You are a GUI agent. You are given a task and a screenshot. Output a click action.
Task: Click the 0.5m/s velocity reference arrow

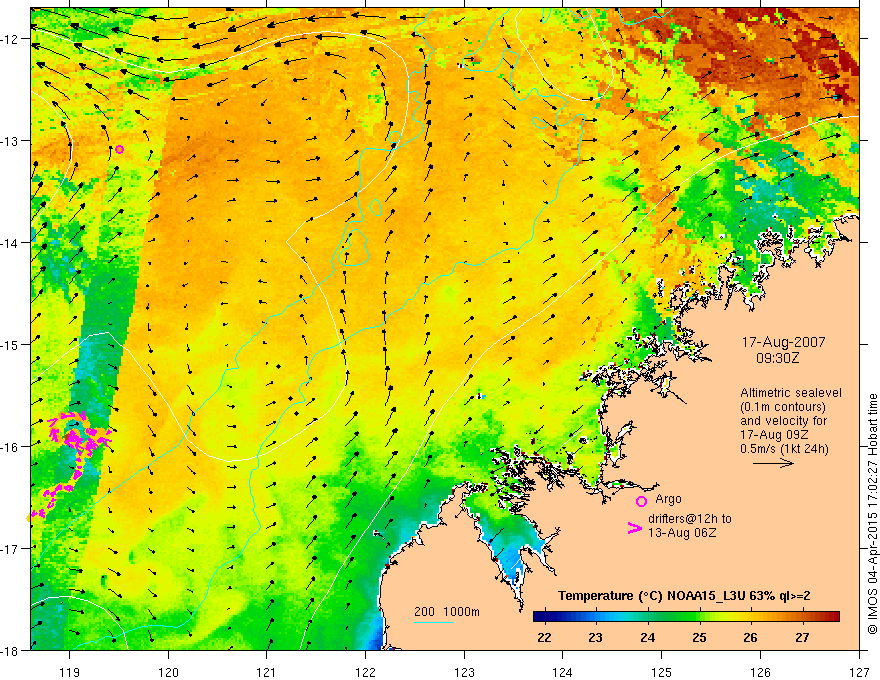(x=773, y=463)
